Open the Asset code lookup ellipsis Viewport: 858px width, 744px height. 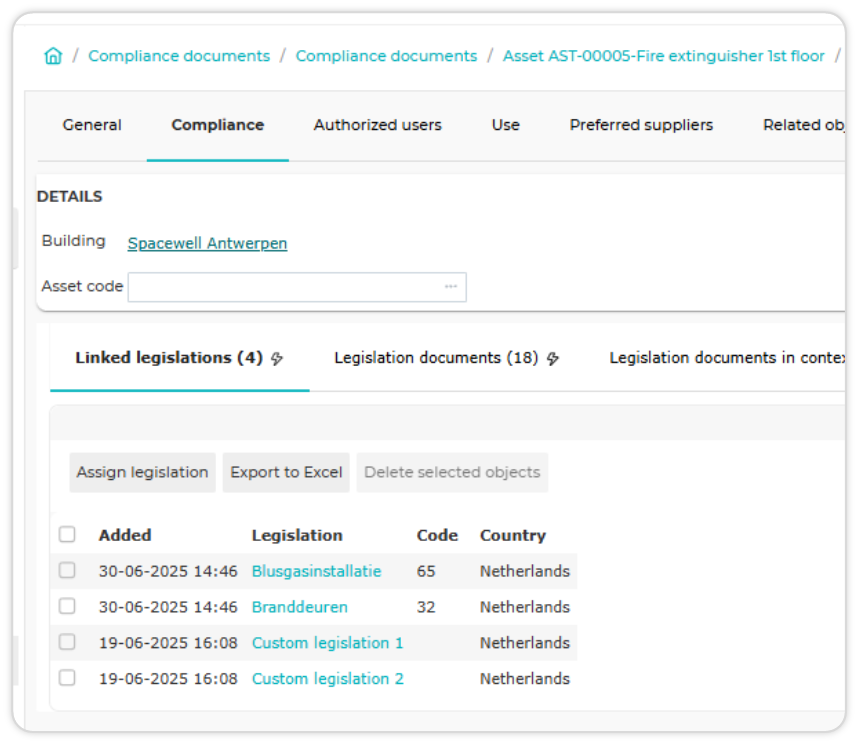(x=451, y=287)
